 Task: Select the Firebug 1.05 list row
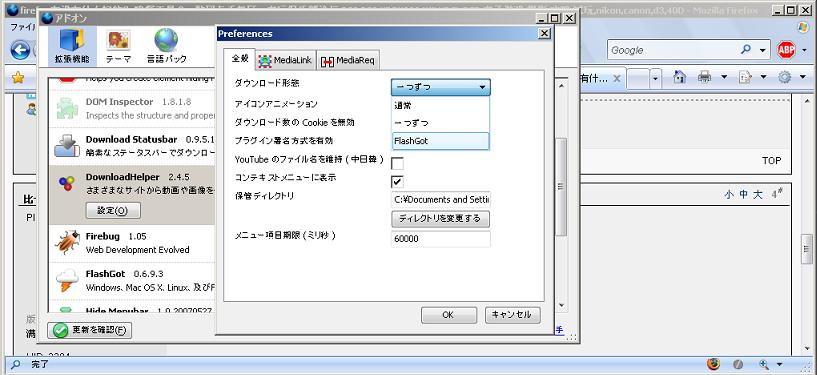tap(132, 243)
